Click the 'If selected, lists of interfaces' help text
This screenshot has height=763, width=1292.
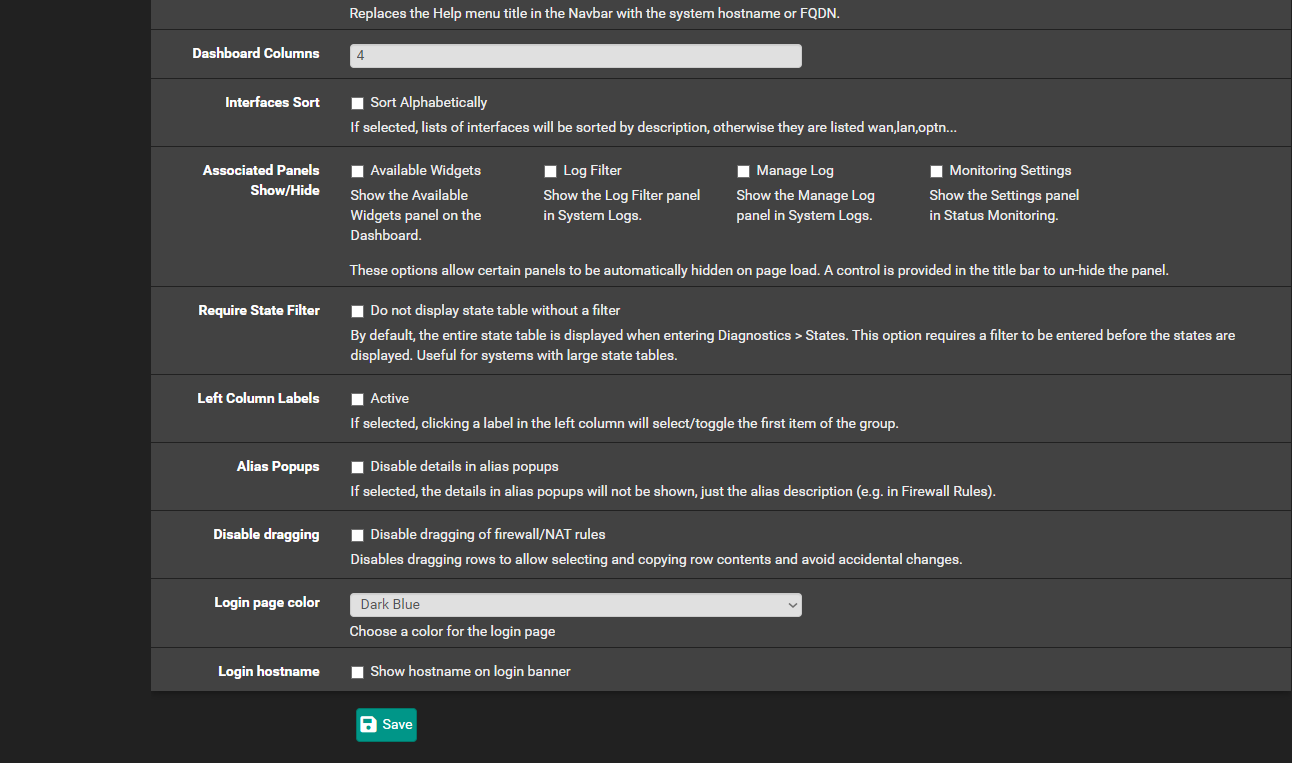pyautogui.click(x=654, y=127)
